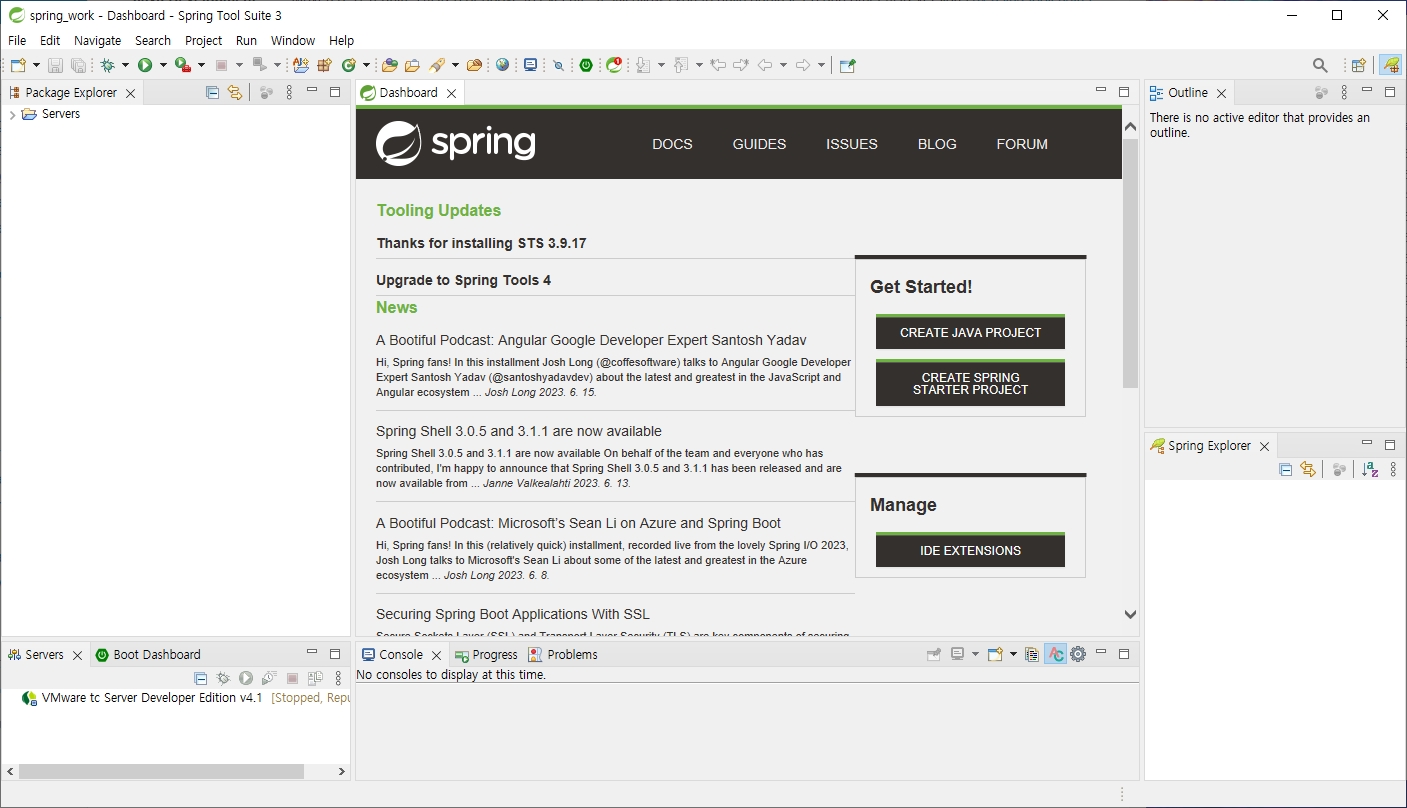Screen dimensions: 1407x808
Task: Click Start the server play icon
Action: 246,678
